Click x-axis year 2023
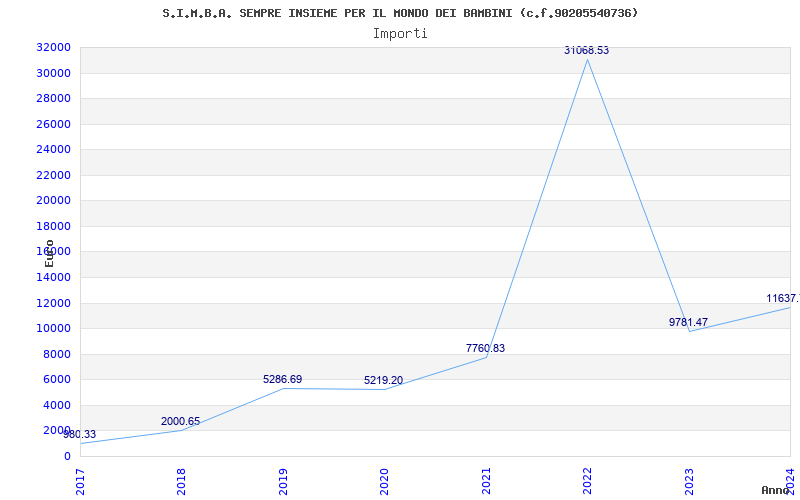 689,482
